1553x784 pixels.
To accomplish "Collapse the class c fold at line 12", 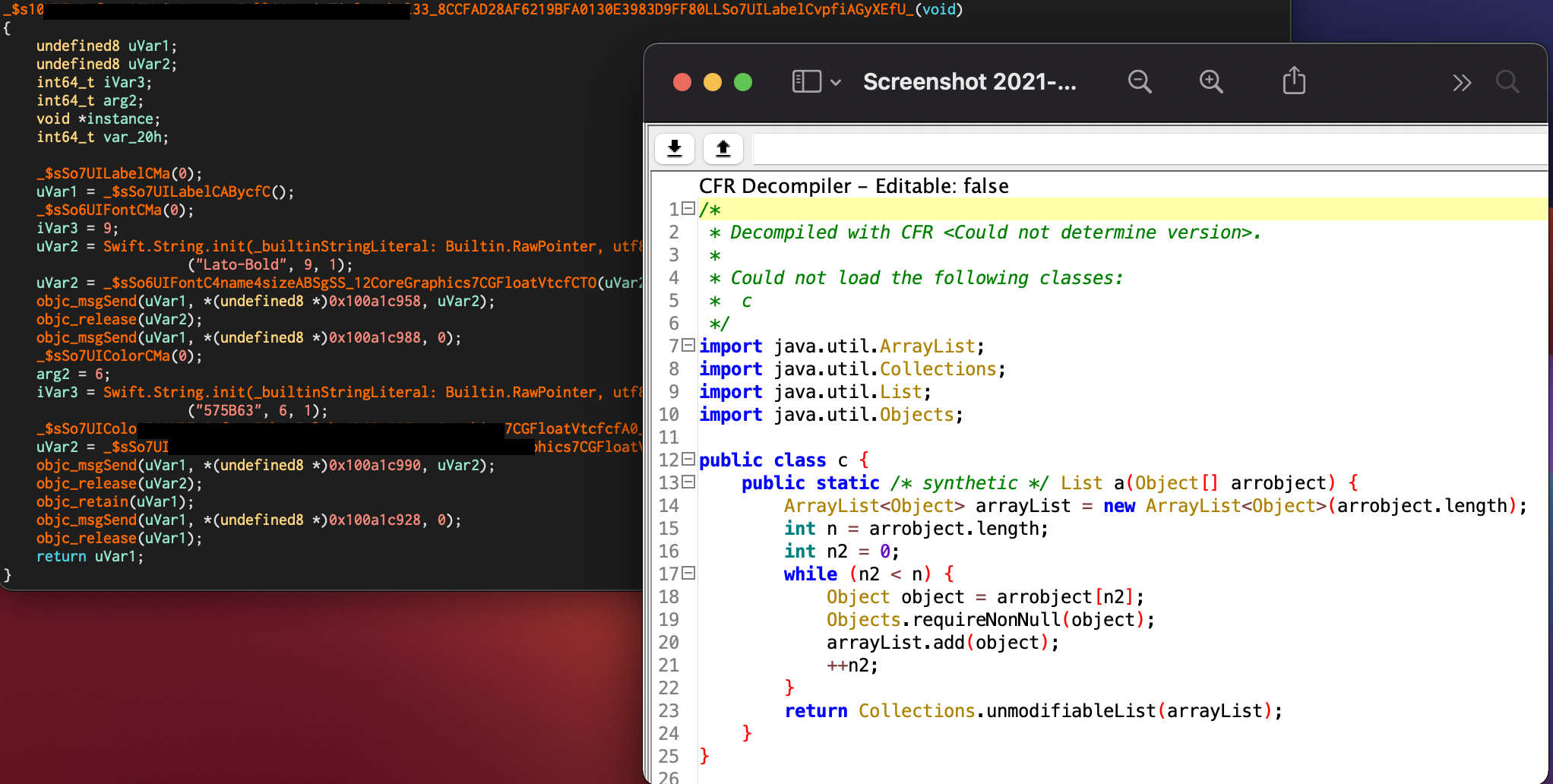I will (x=688, y=459).
